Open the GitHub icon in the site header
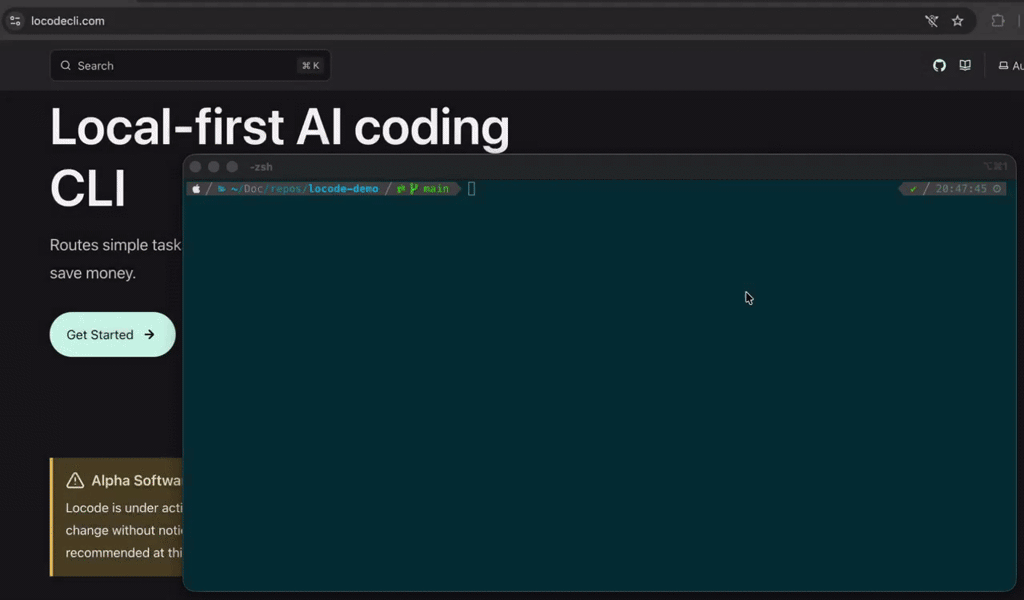This screenshot has height=600, width=1024. coord(939,65)
